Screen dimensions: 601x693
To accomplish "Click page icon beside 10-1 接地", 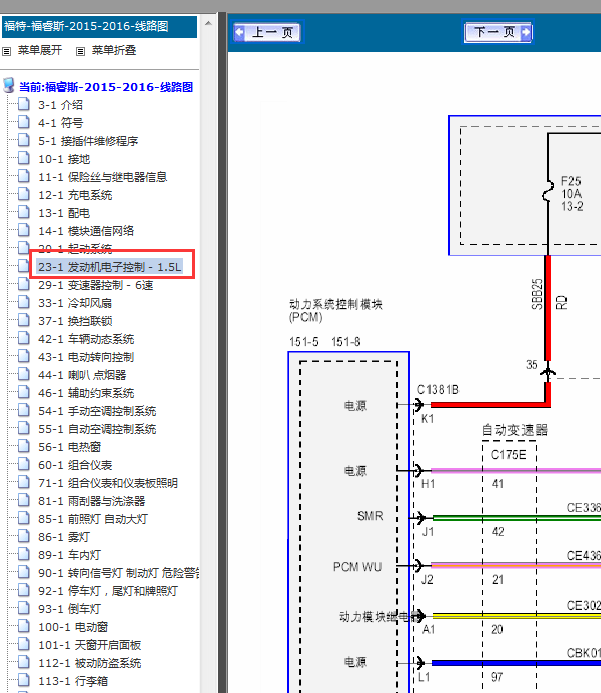I will click(x=24, y=158).
